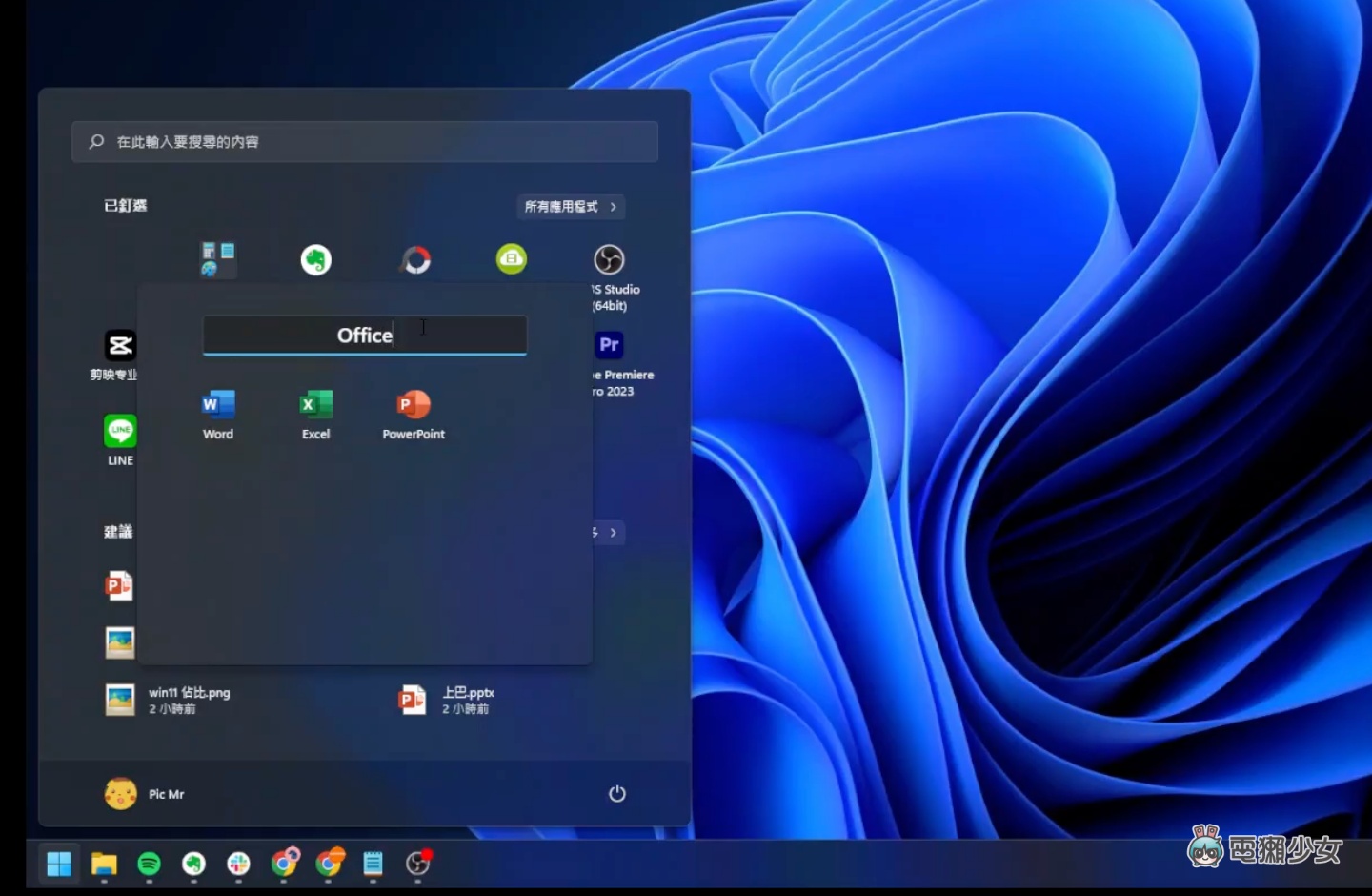Open Evernote from taskbar
Image resolution: width=1372 pixels, height=896 pixels.
tap(194, 864)
